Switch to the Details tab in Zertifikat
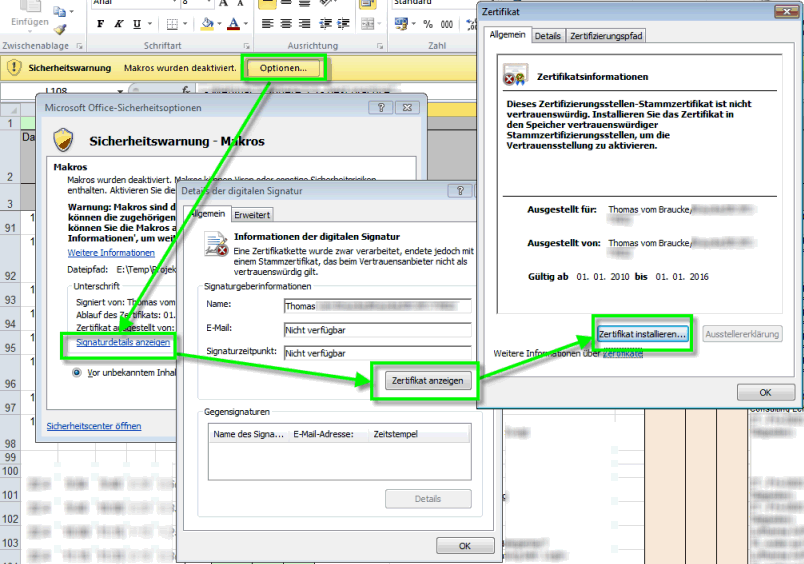Viewport: 804px width, 564px height. point(547,36)
